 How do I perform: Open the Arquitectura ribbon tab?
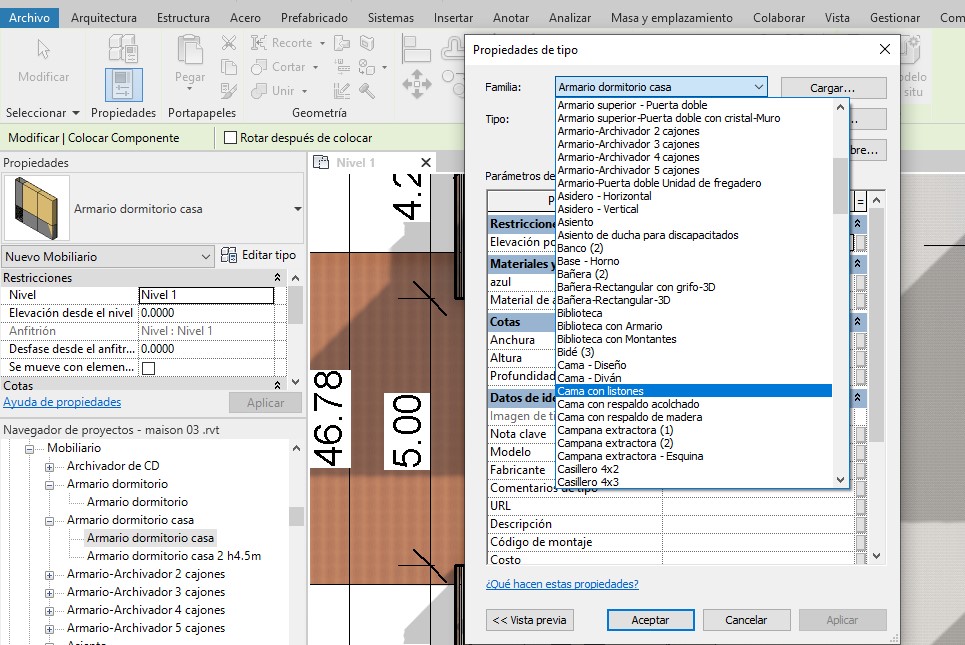(x=104, y=18)
